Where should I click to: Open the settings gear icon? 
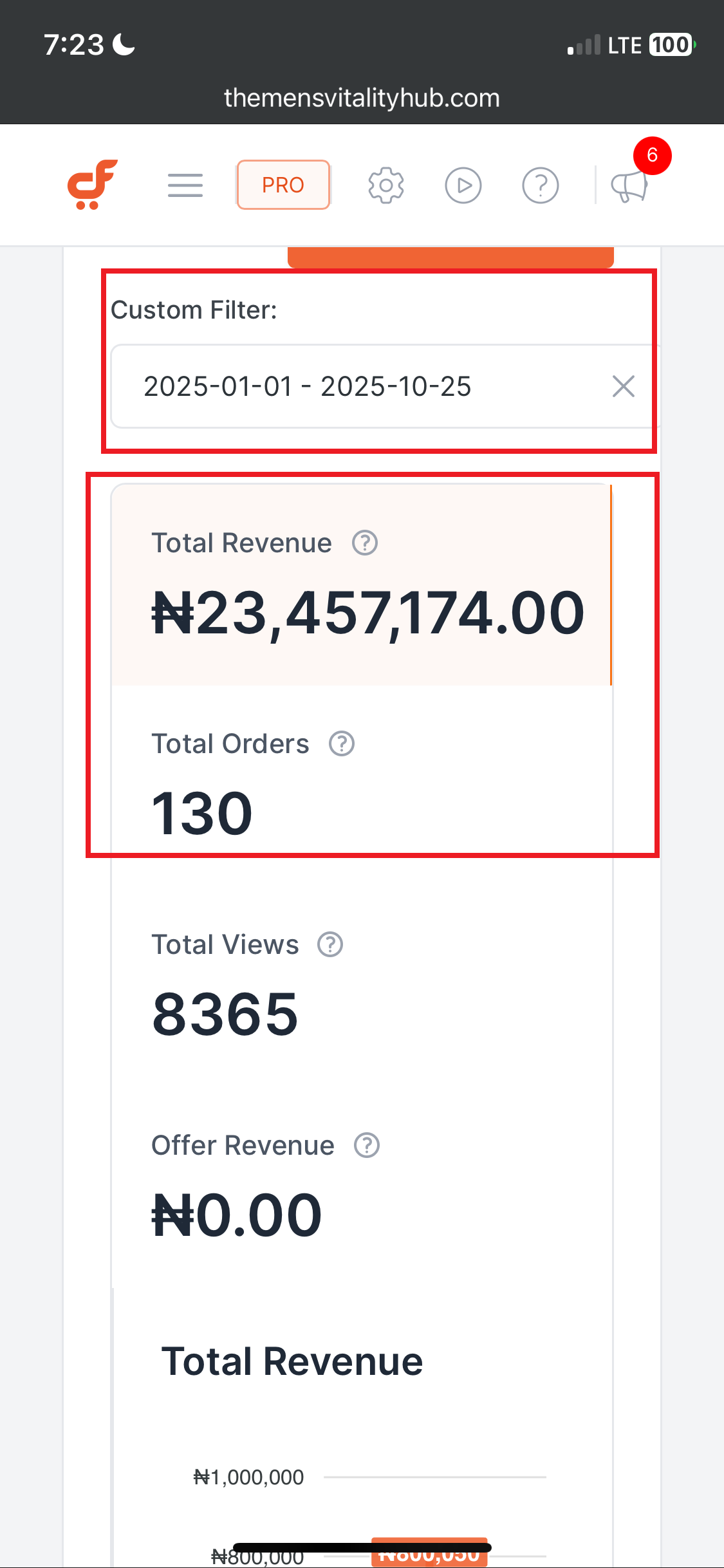(385, 185)
